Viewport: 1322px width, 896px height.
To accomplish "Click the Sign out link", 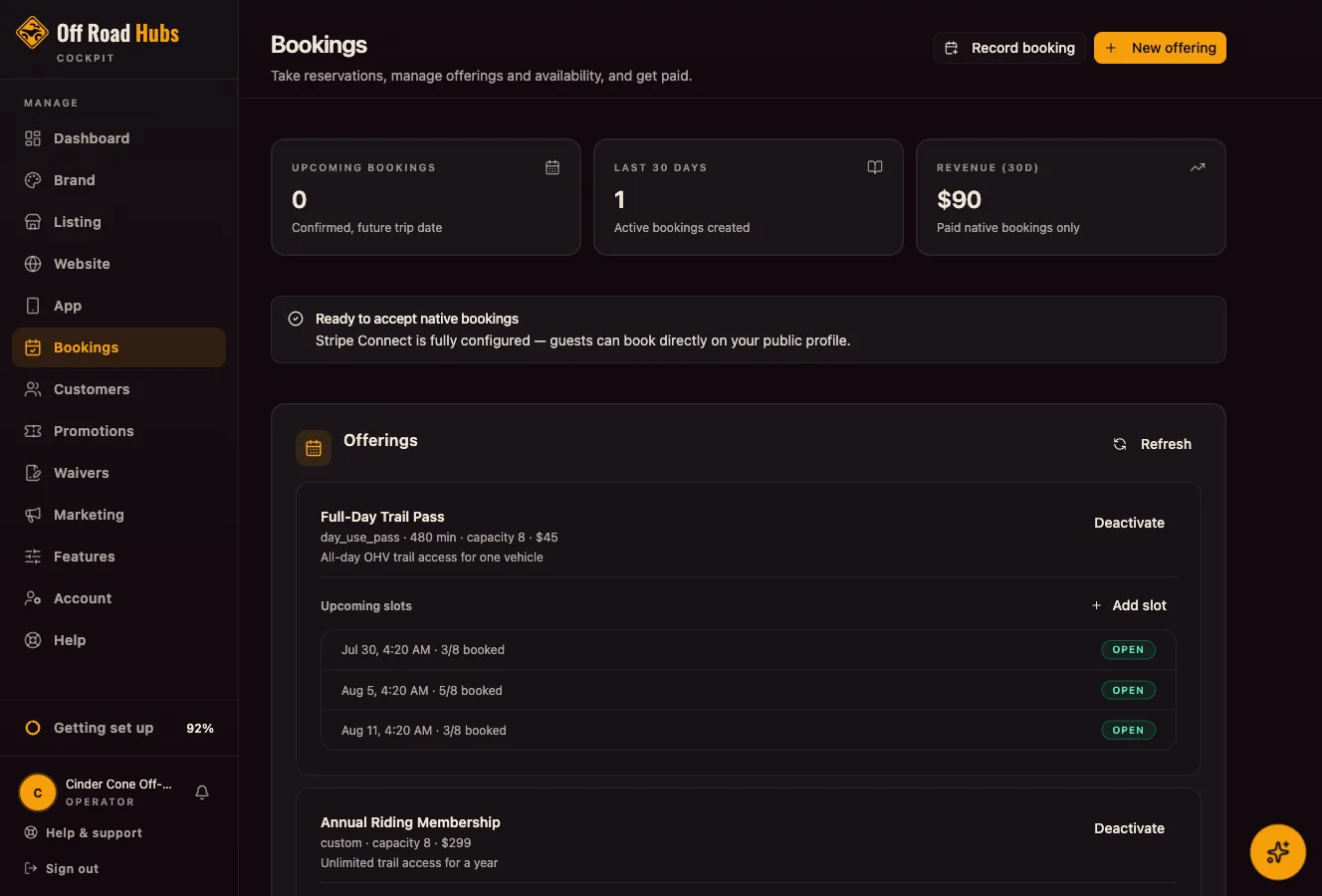I will click(x=62, y=868).
